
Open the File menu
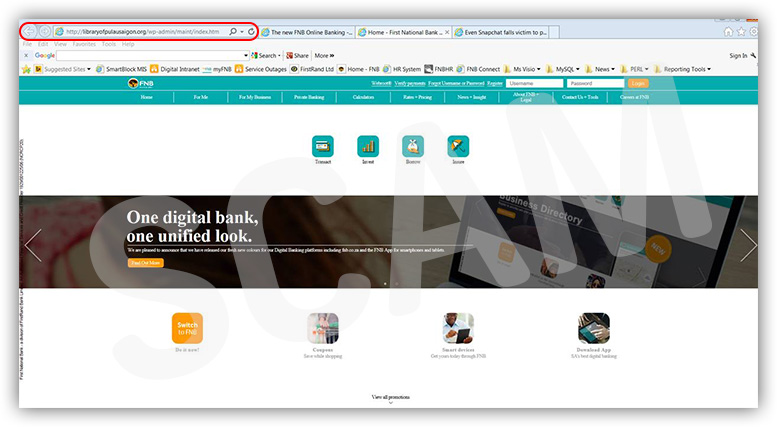[27, 44]
